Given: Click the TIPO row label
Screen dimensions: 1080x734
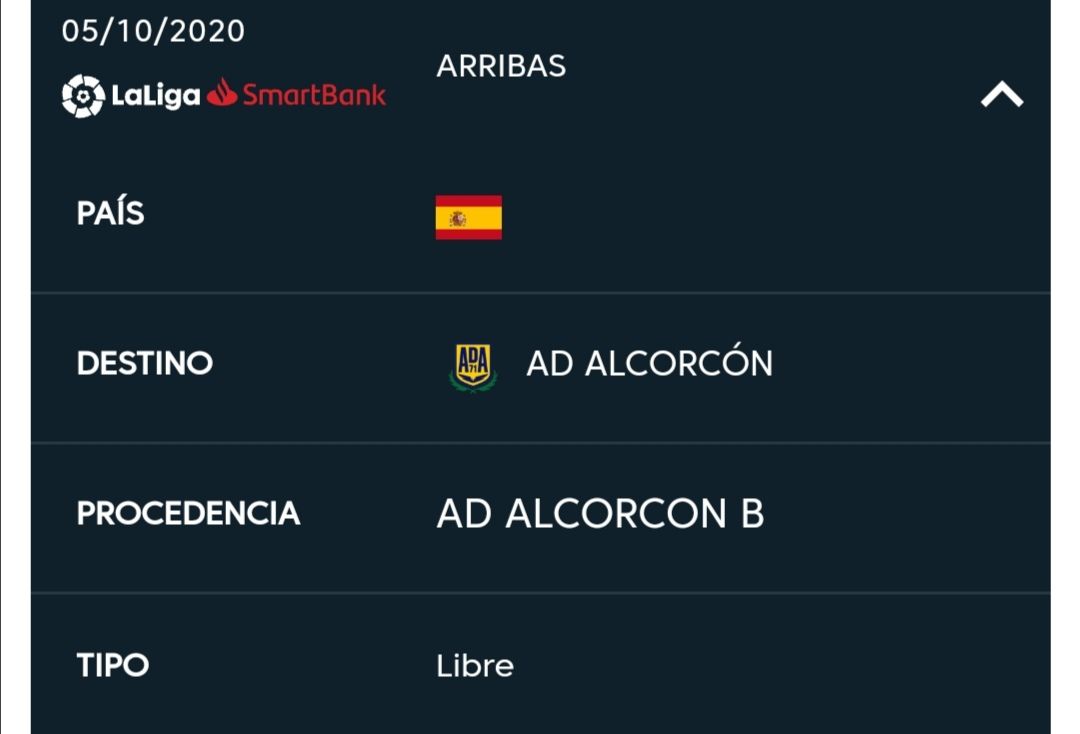Looking at the screenshot, I should click(x=112, y=665).
